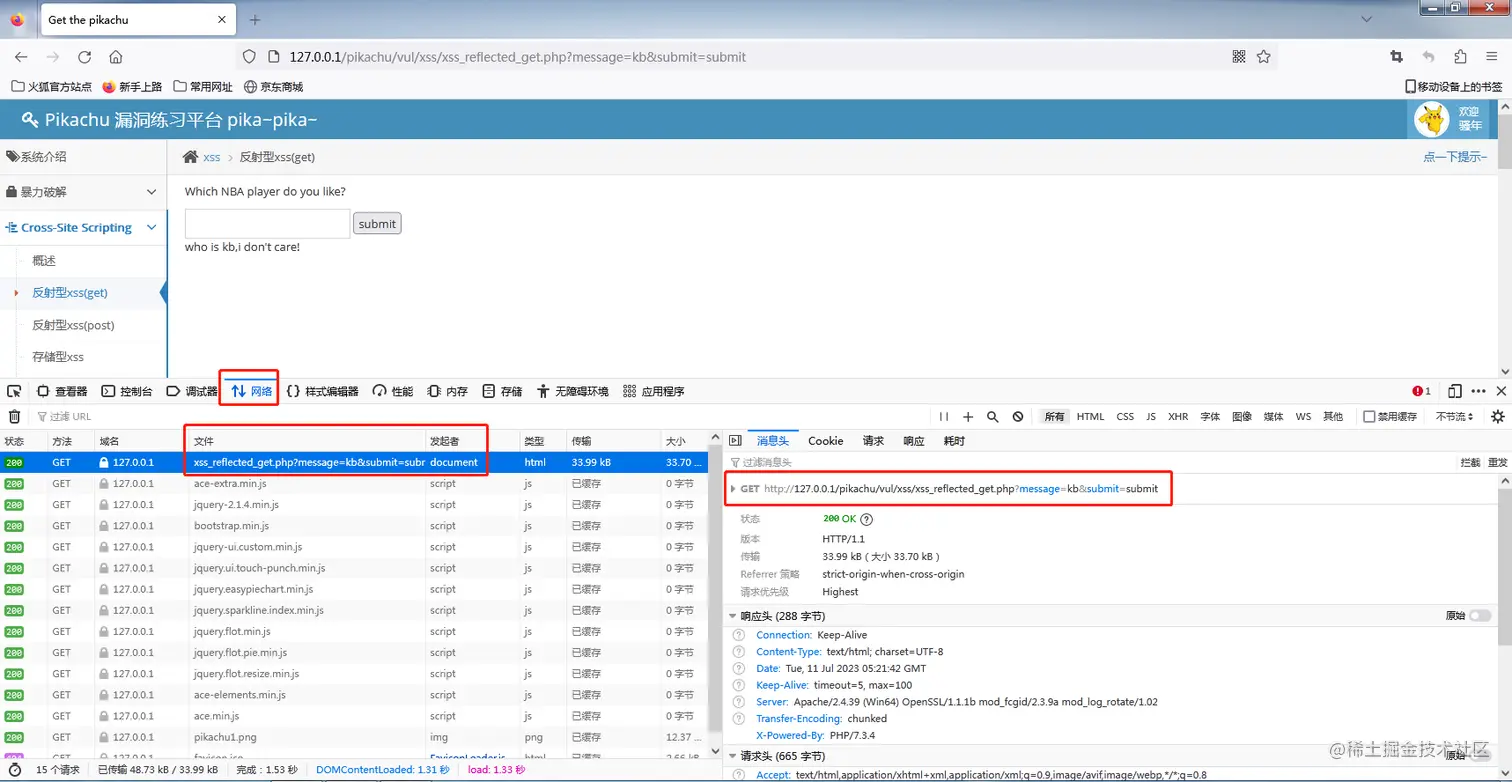Filter requests by HTML type
1512x782 pixels.
[1090, 417]
